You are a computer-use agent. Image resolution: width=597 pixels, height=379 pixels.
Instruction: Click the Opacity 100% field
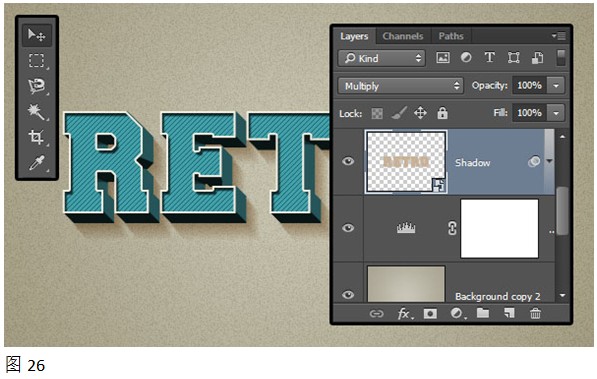tap(529, 86)
